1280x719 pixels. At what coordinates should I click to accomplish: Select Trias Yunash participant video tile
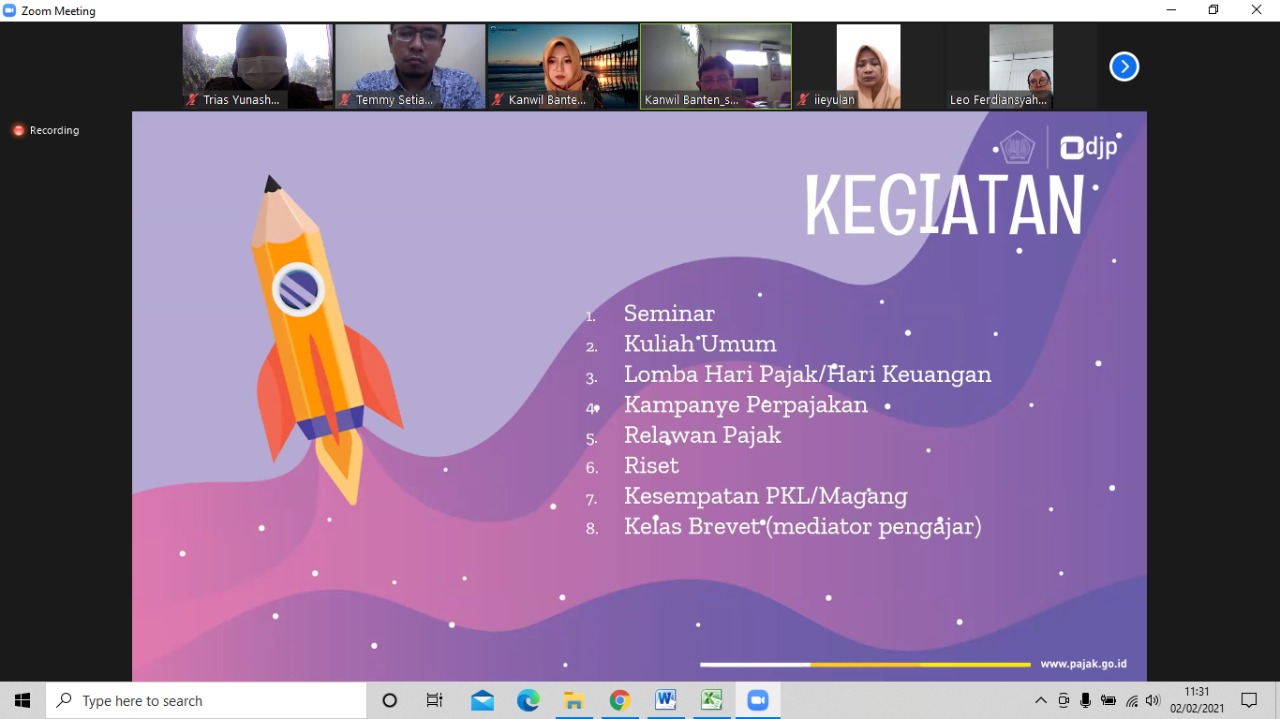(x=258, y=66)
